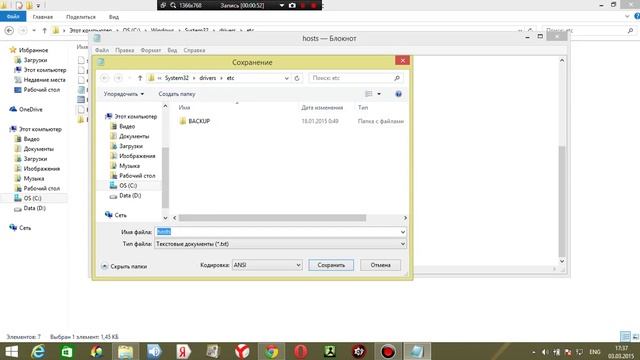The width and height of the screenshot is (640, 360).
Task: Click the view options icon in save dialog
Action: pos(369,94)
